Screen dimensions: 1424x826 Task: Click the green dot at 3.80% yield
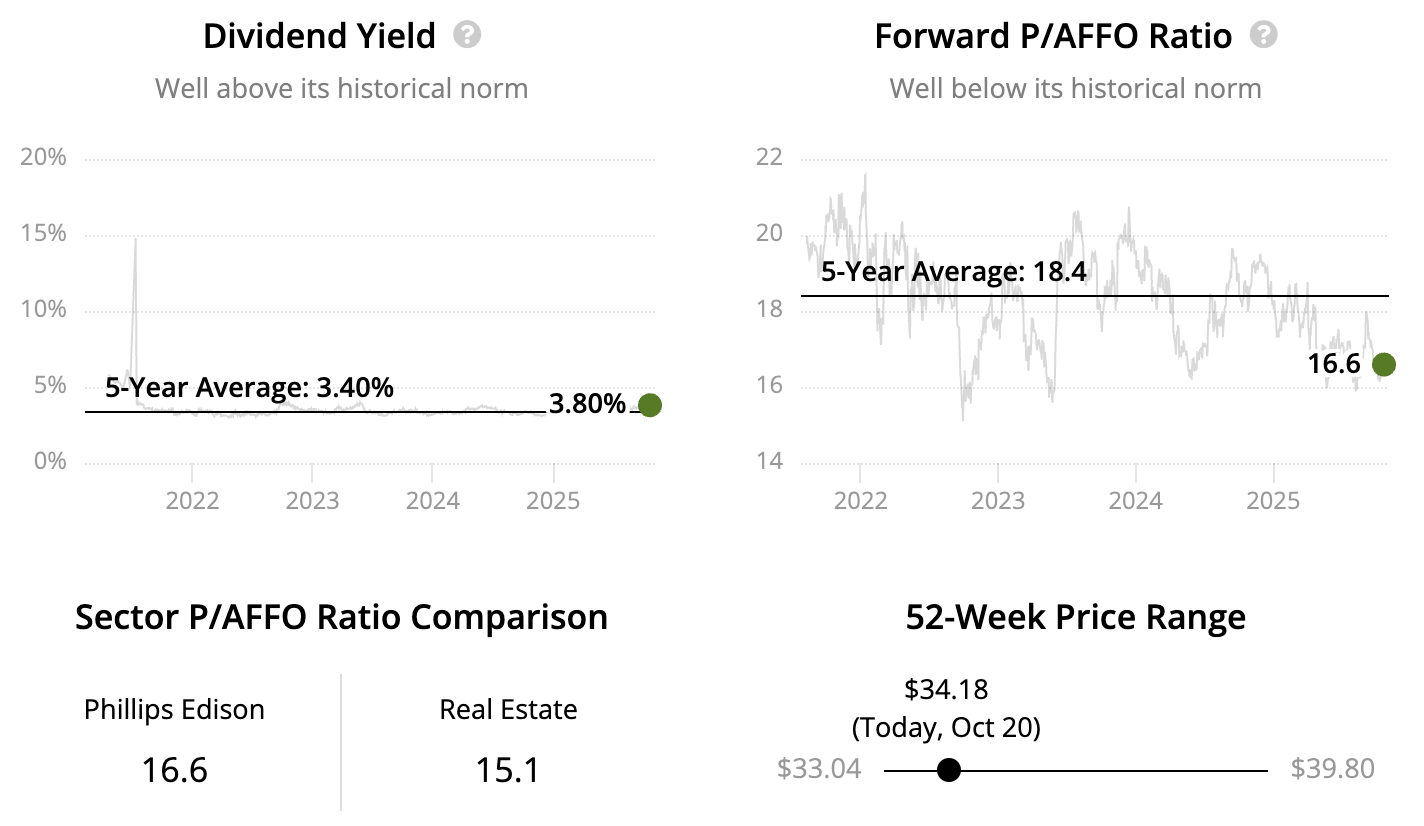pos(650,405)
